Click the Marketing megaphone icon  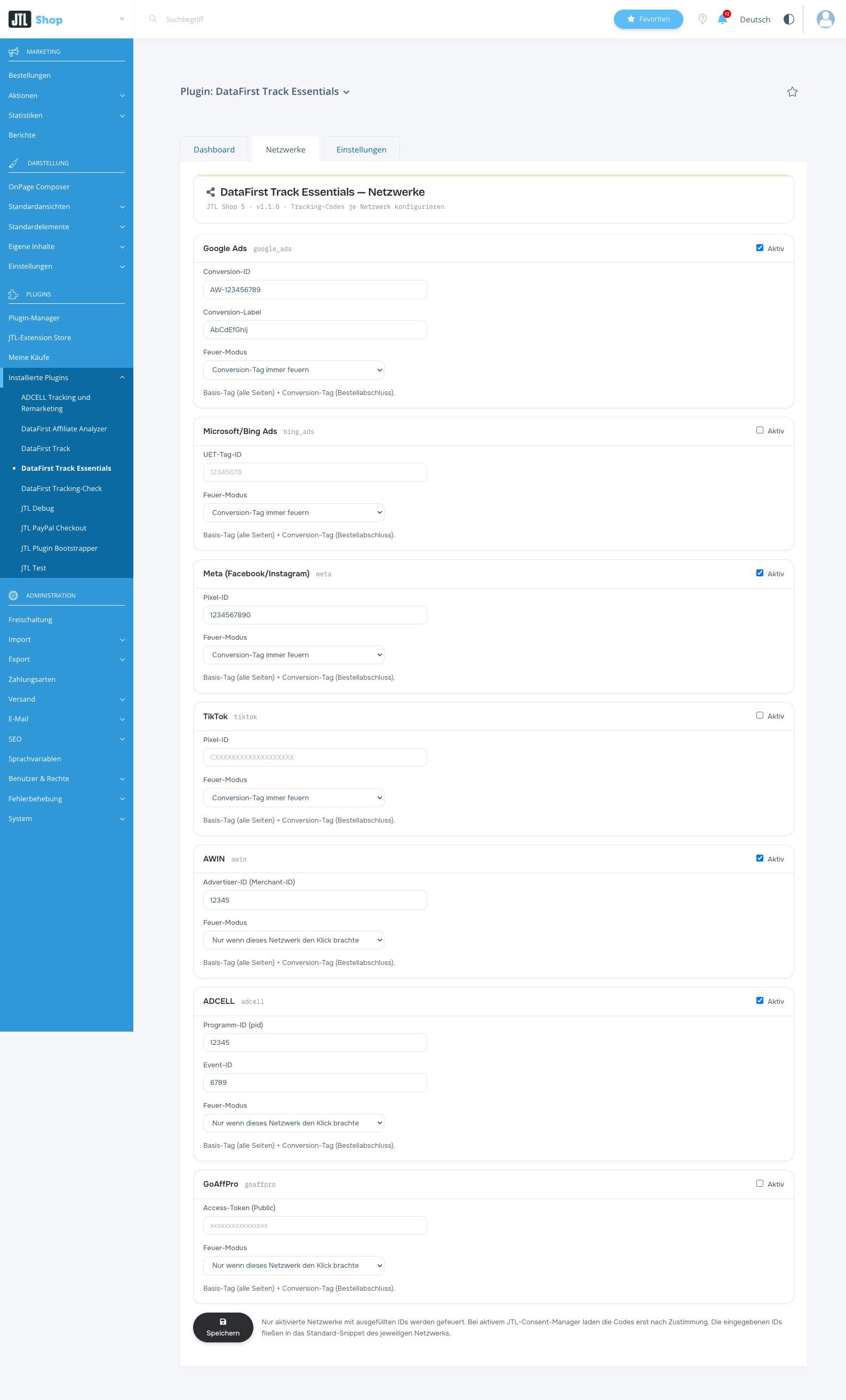14,52
